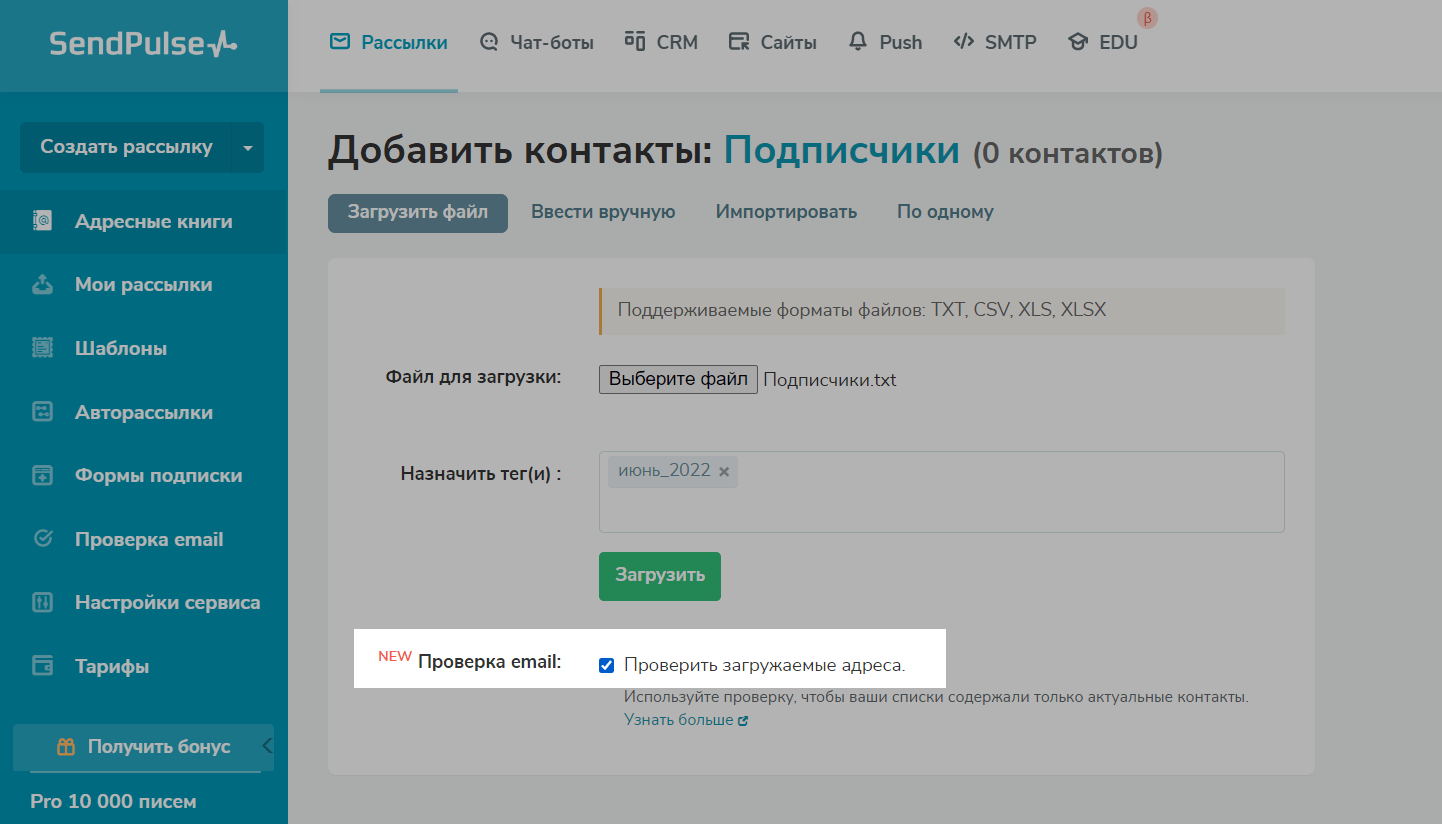Click the My campaigns sidebar icon

(43, 285)
